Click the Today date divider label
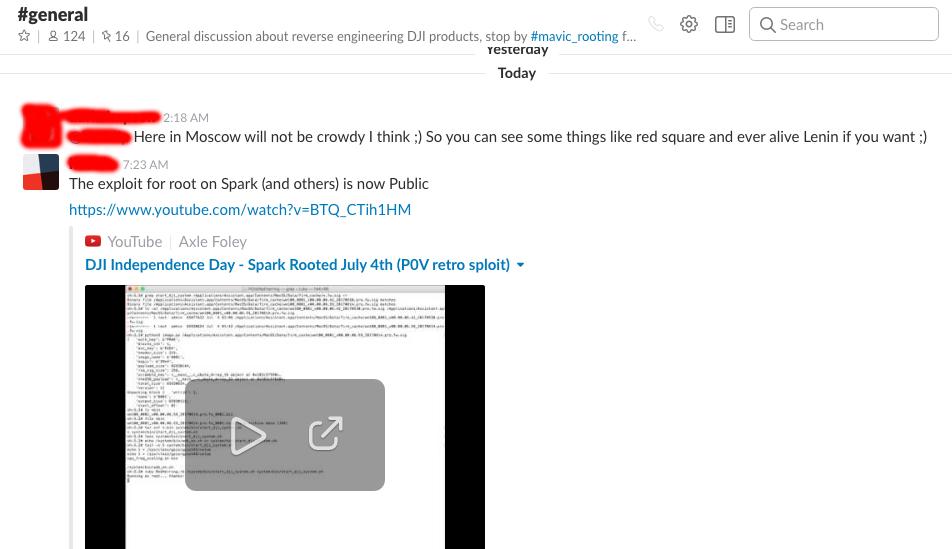This screenshot has height=549, width=952. pos(517,73)
